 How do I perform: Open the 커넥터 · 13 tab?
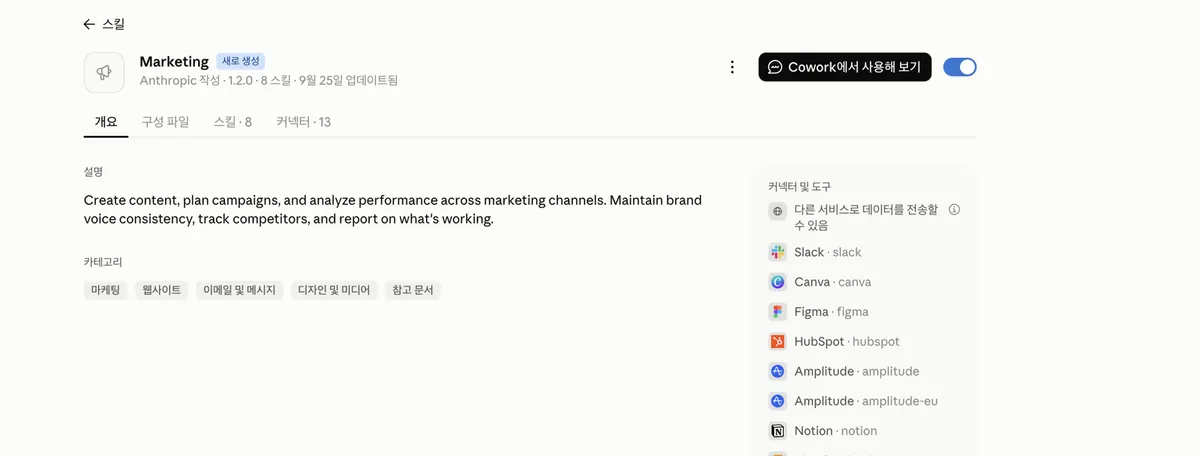pyautogui.click(x=304, y=122)
